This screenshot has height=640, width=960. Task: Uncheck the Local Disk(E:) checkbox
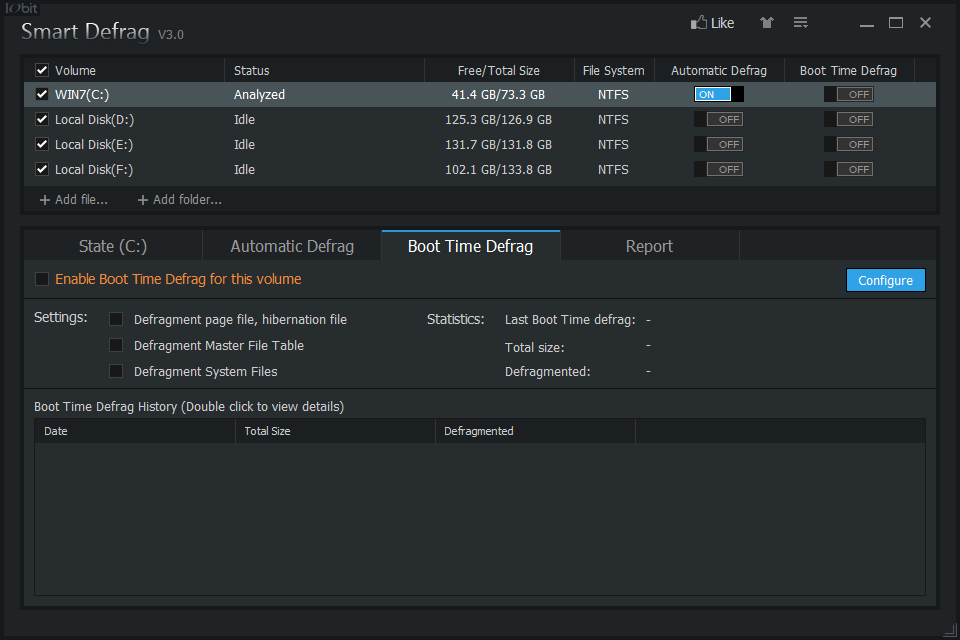coord(42,145)
